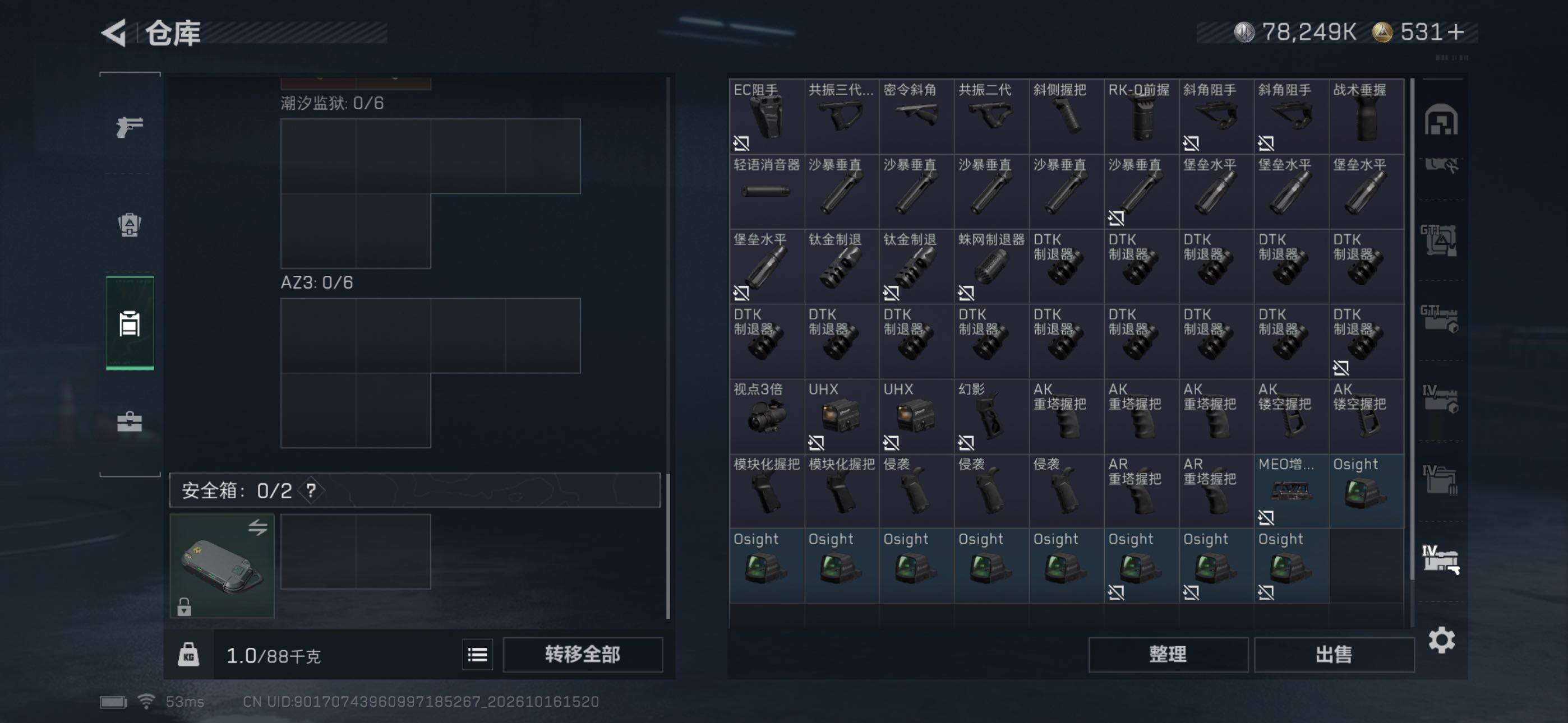This screenshot has height=723, width=1568.
Task: Click the second grey IV stash page icon
Action: pos(1440,480)
